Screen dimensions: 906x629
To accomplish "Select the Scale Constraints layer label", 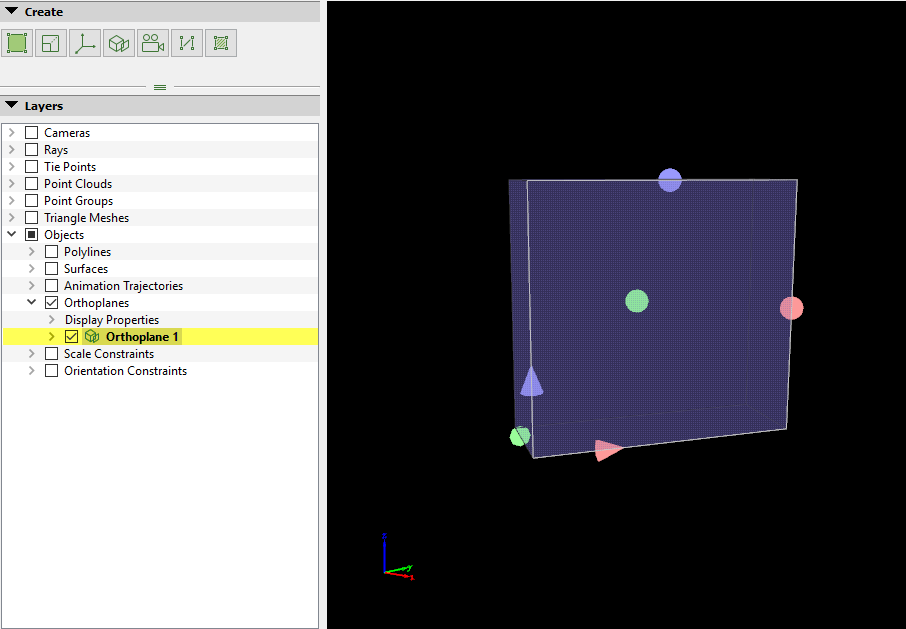I will [x=109, y=354].
